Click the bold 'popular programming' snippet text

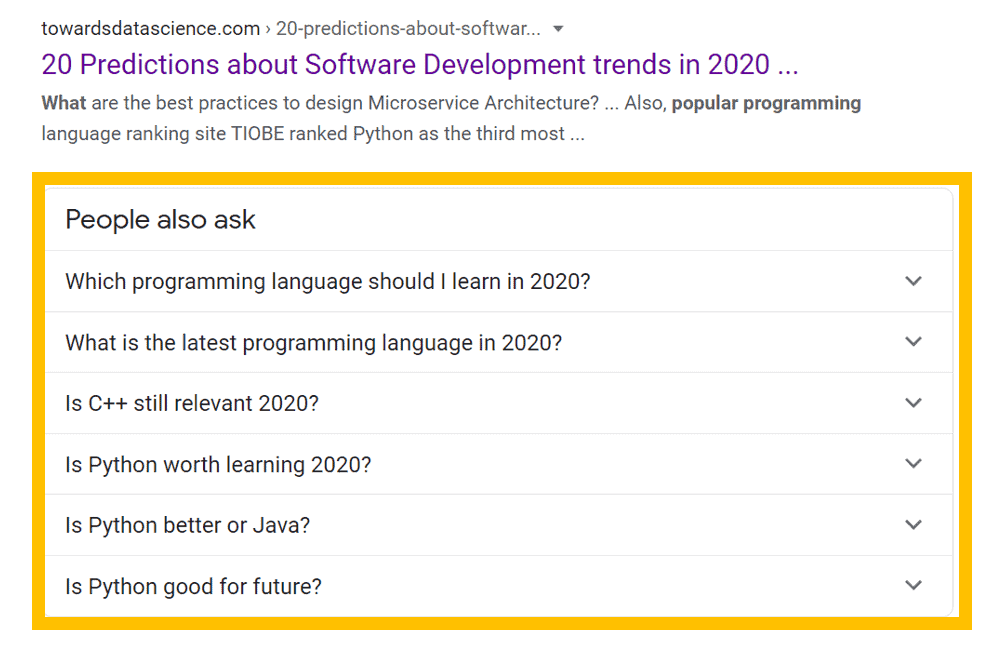pyautogui.click(x=766, y=103)
